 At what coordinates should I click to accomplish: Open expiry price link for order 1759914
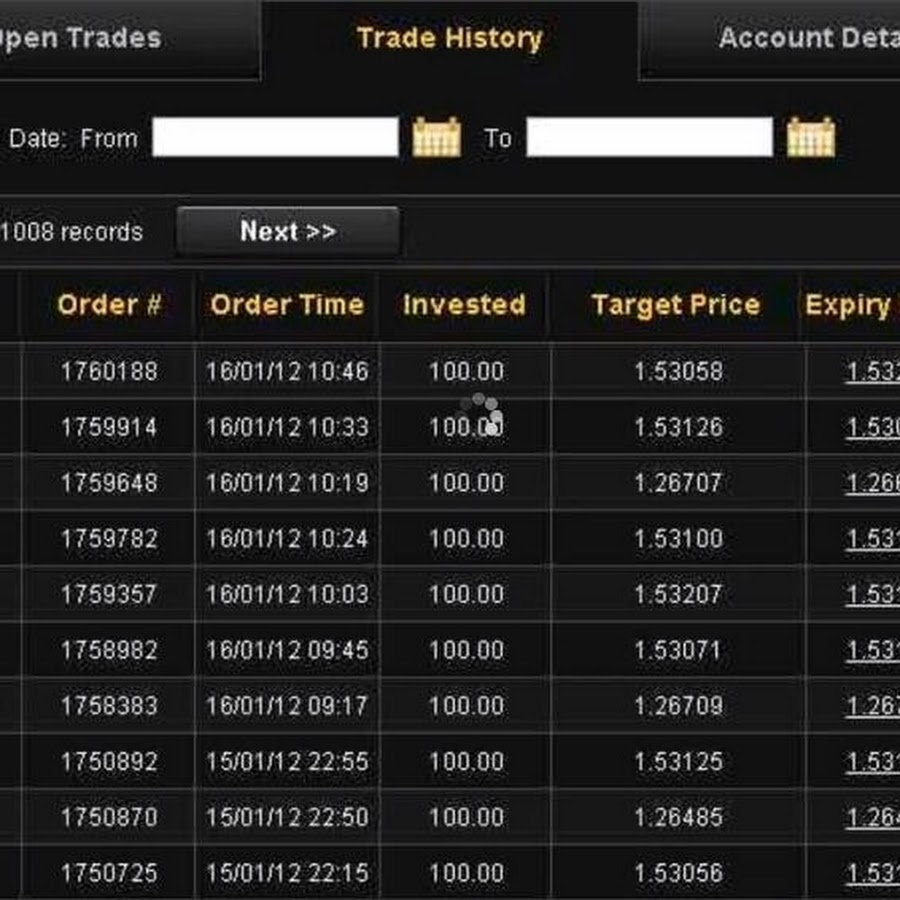pyautogui.click(x=872, y=428)
